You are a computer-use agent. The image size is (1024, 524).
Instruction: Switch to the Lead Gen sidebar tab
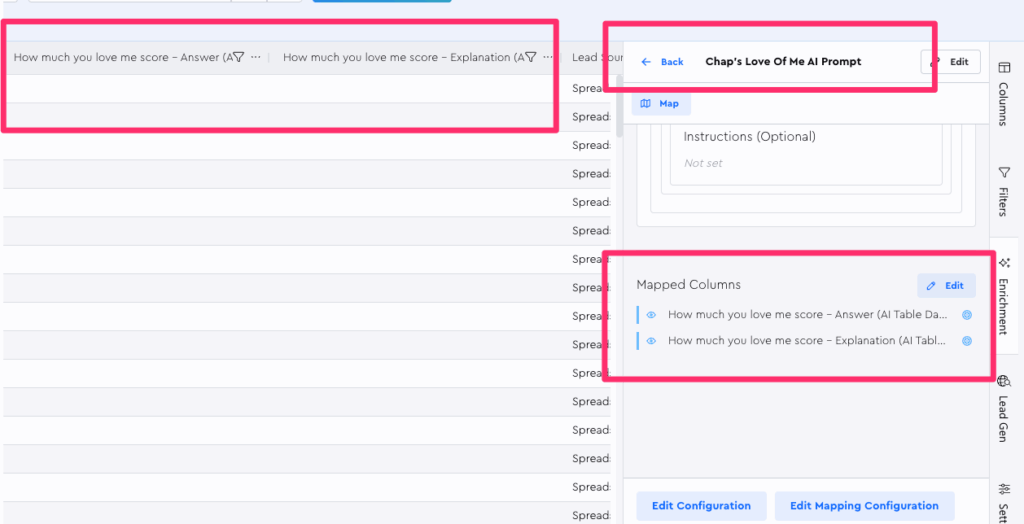[1004, 410]
